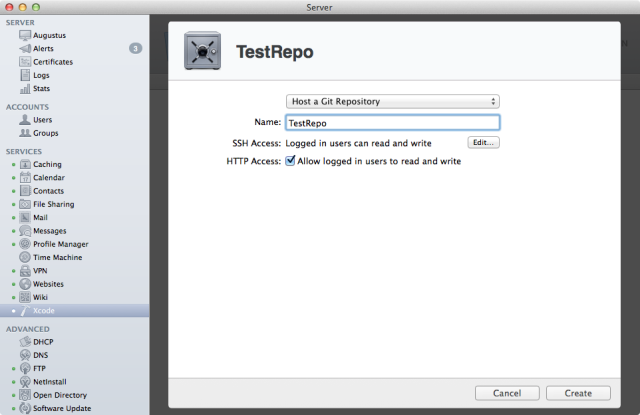Viewport: 640px width, 415px height.
Task: Select the Certificates label in sidebar
Action: [x=53, y=62]
